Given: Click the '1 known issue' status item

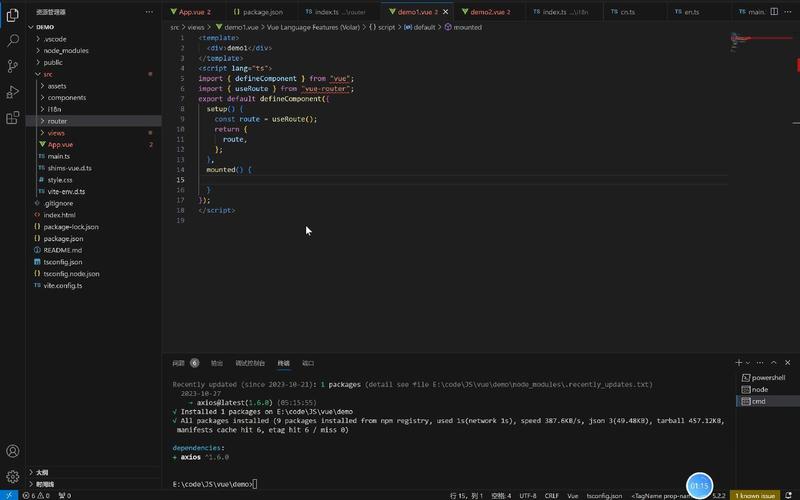Looking at the screenshot, I should pyautogui.click(x=755, y=495).
